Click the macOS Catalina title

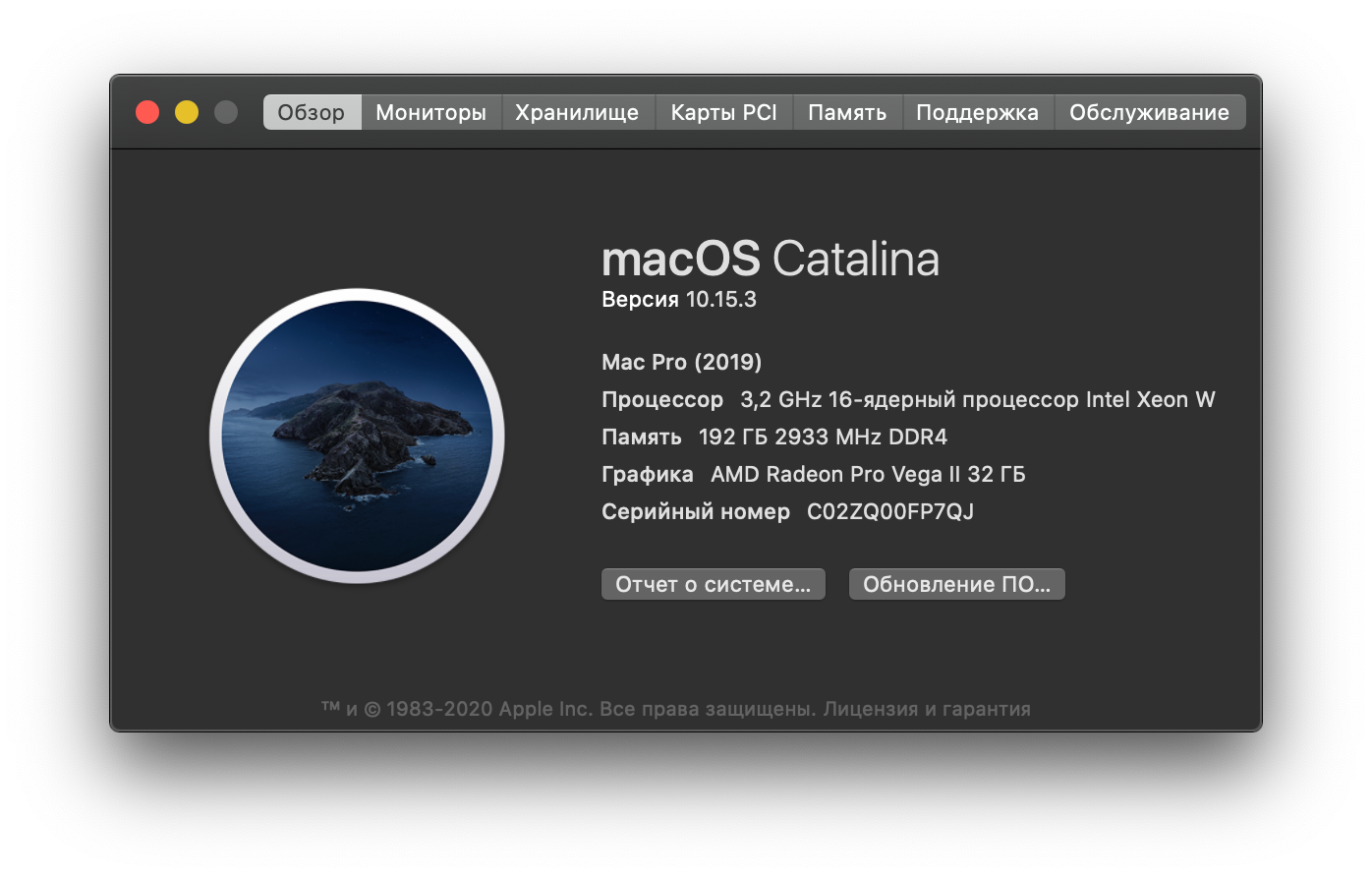pos(771,260)
